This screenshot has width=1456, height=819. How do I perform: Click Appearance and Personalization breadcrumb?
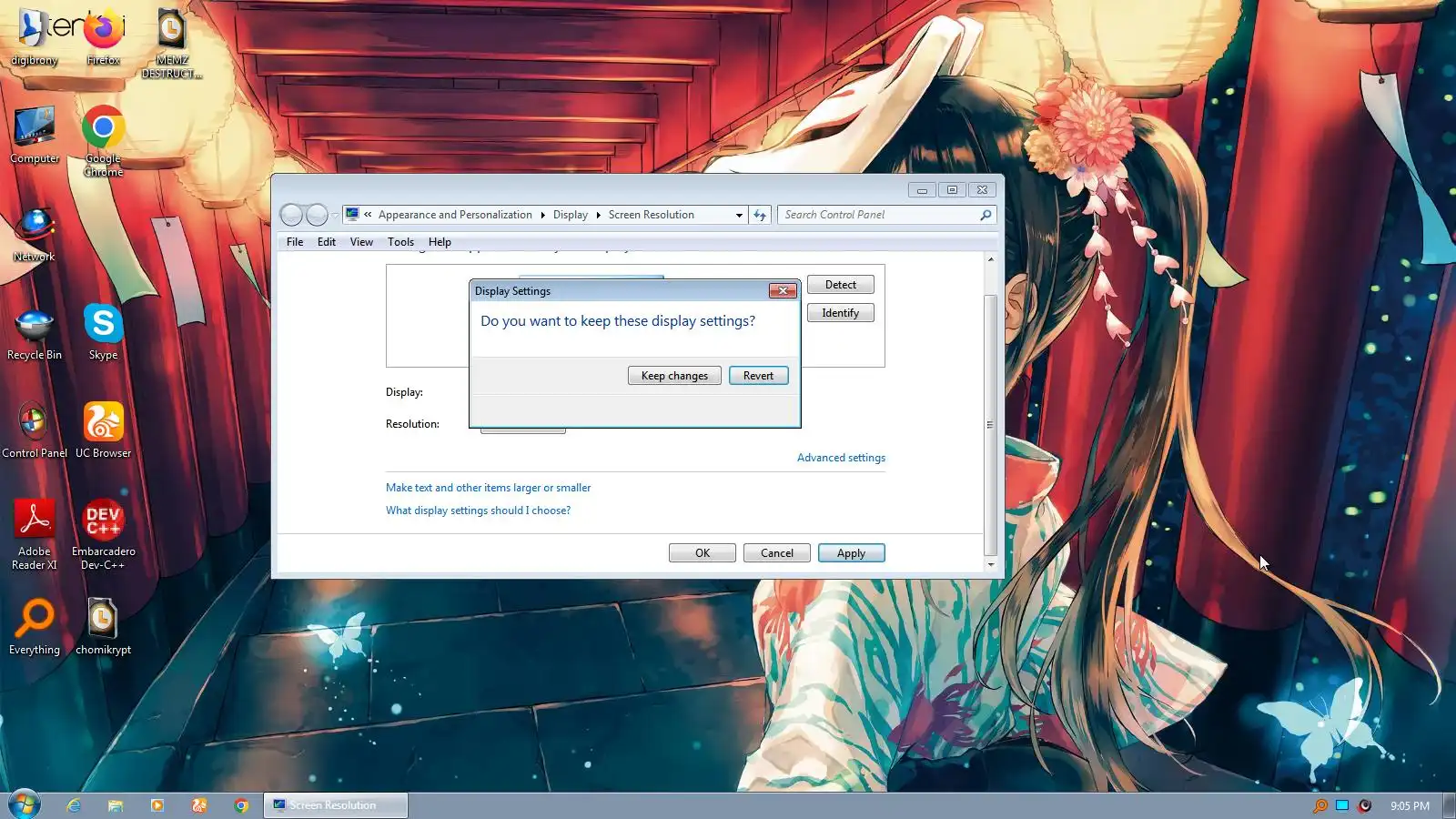(x=455, y=215)
